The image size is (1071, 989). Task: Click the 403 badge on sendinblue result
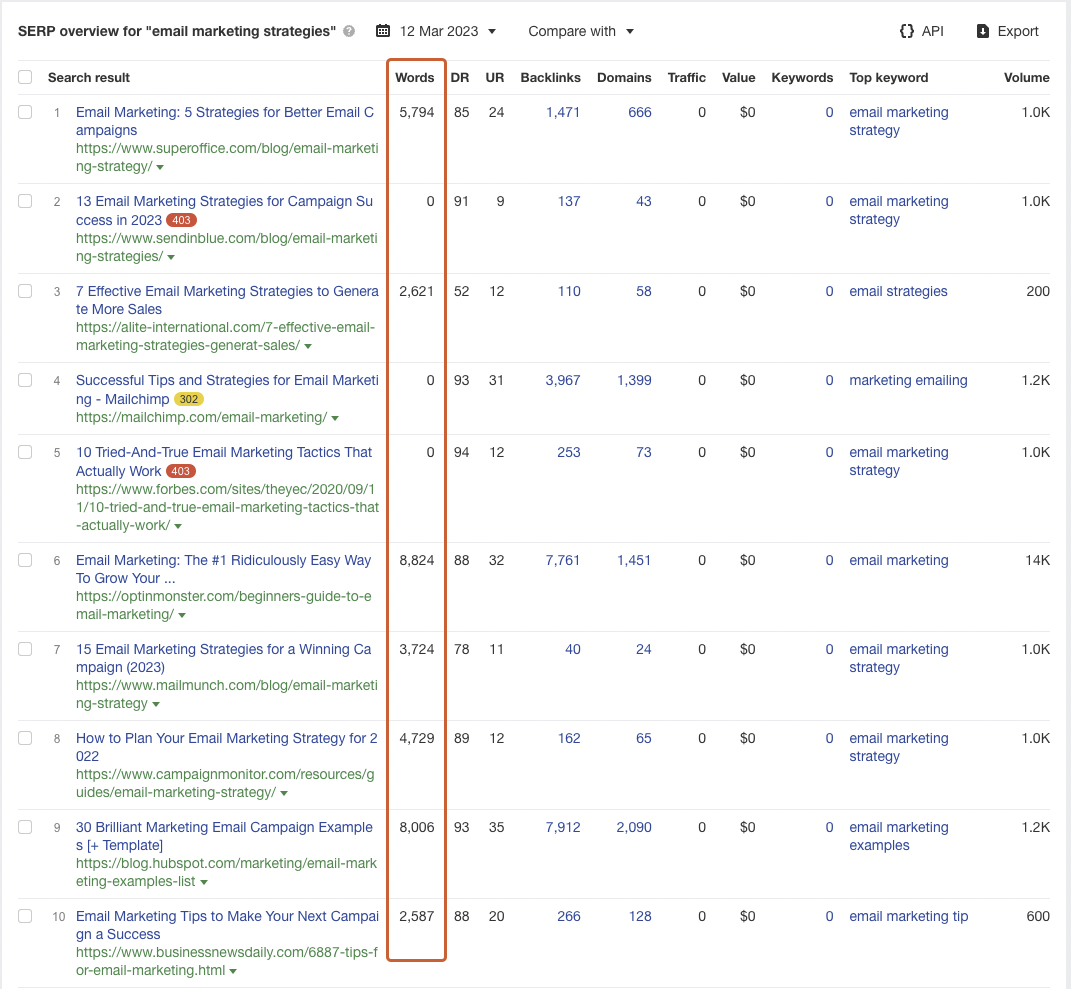coord(181,220)
